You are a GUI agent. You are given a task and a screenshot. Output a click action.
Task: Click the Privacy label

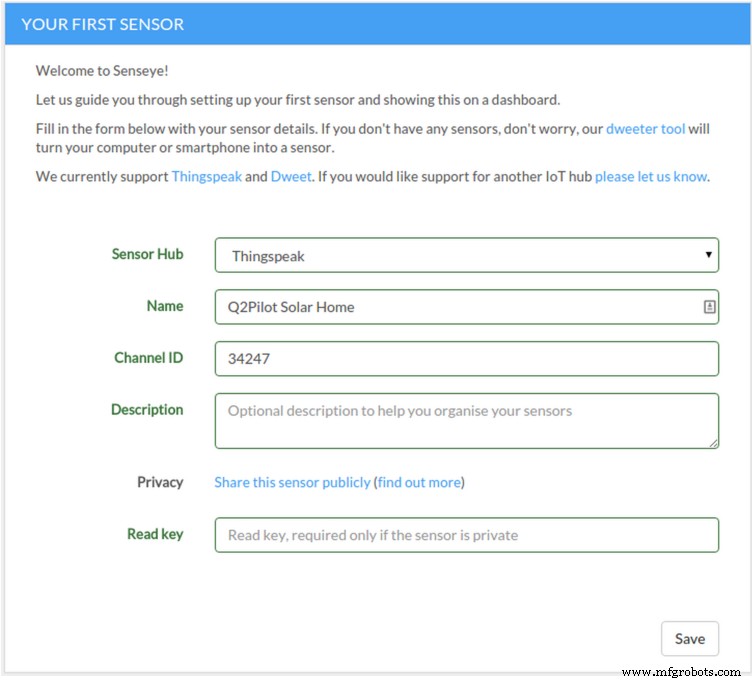click(160, 482)
